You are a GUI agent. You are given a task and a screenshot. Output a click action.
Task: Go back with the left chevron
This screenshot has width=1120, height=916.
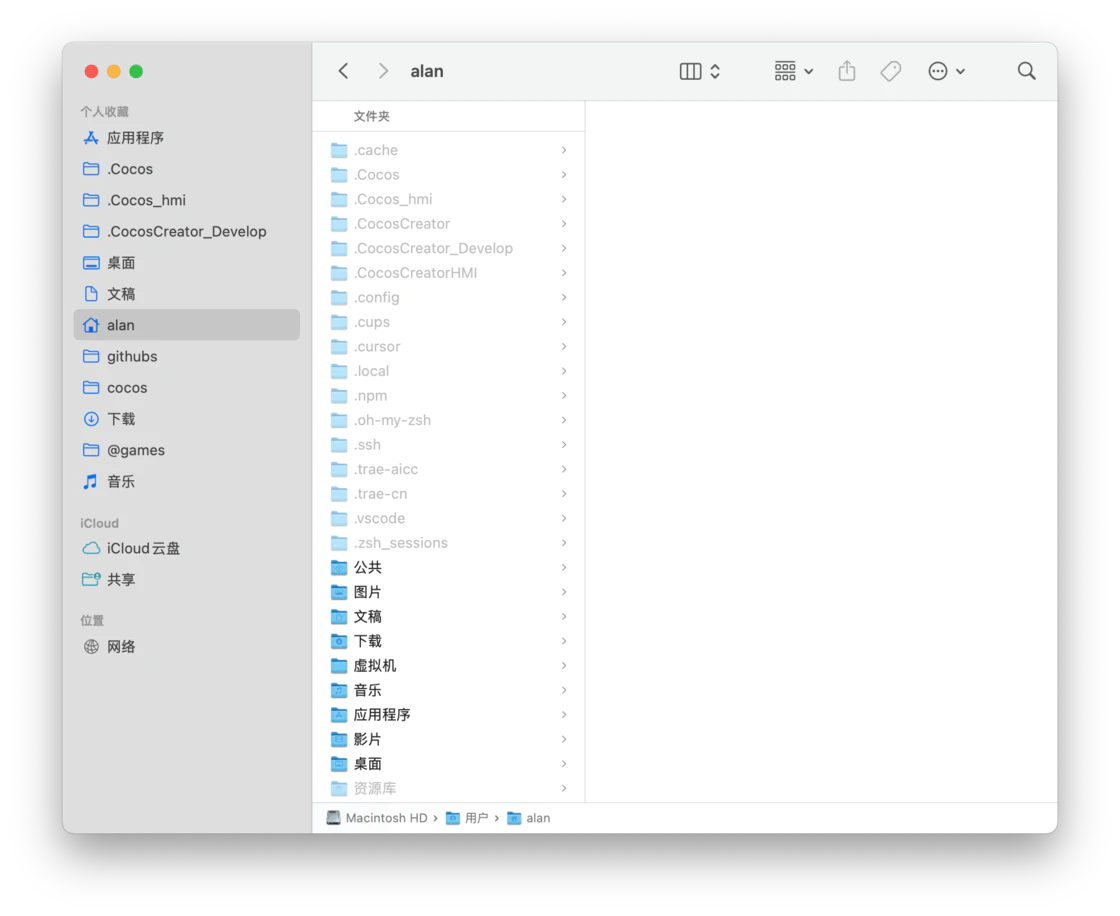point(343,71)
